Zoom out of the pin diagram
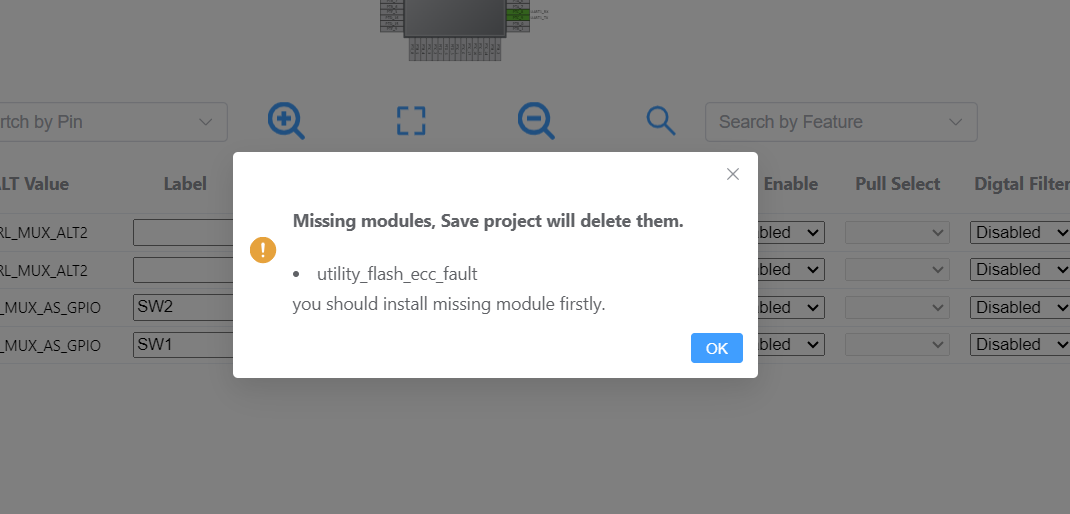Viewport: 1070px width, 514px height. (x=536, y=121)
